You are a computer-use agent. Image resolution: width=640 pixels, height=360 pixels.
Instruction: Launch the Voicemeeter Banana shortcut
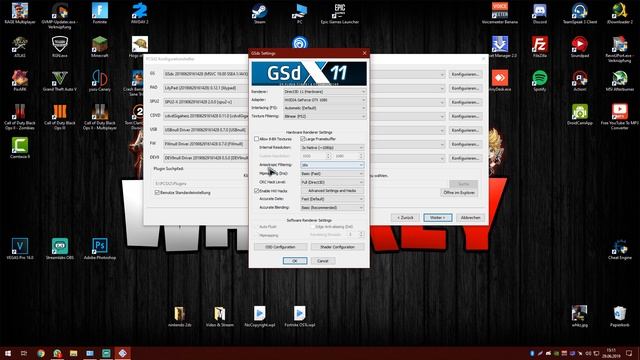(500, 13)
